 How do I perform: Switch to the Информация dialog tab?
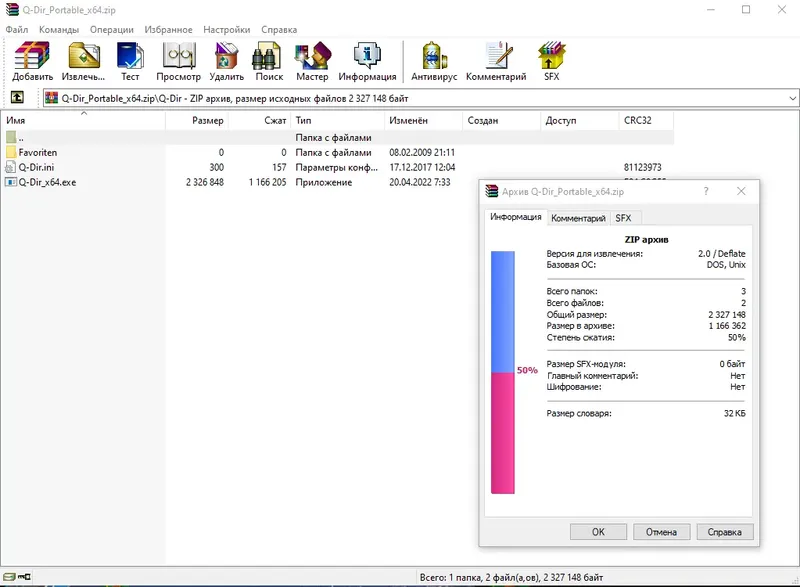[x=516, y=217]
